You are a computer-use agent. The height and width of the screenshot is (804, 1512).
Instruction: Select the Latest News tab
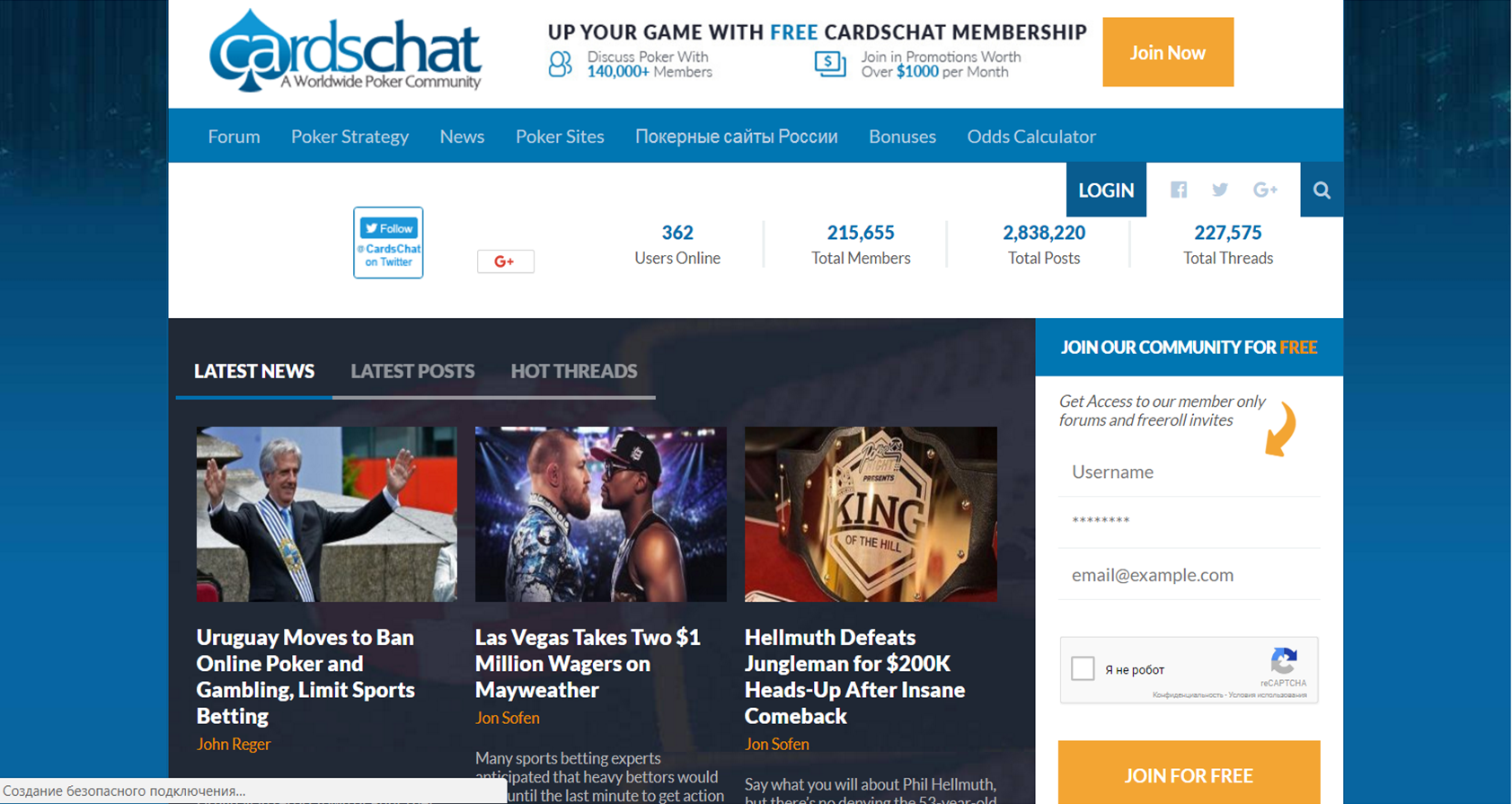tap(254, 371)
